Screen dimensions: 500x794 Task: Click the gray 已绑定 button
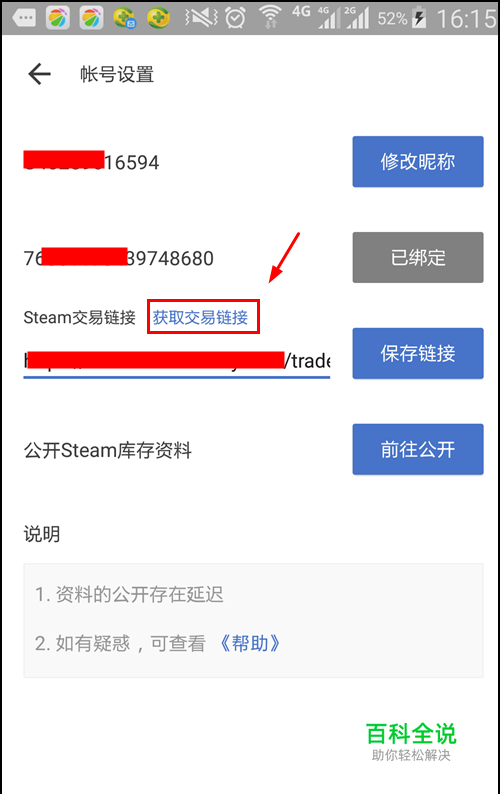(418, 257)
